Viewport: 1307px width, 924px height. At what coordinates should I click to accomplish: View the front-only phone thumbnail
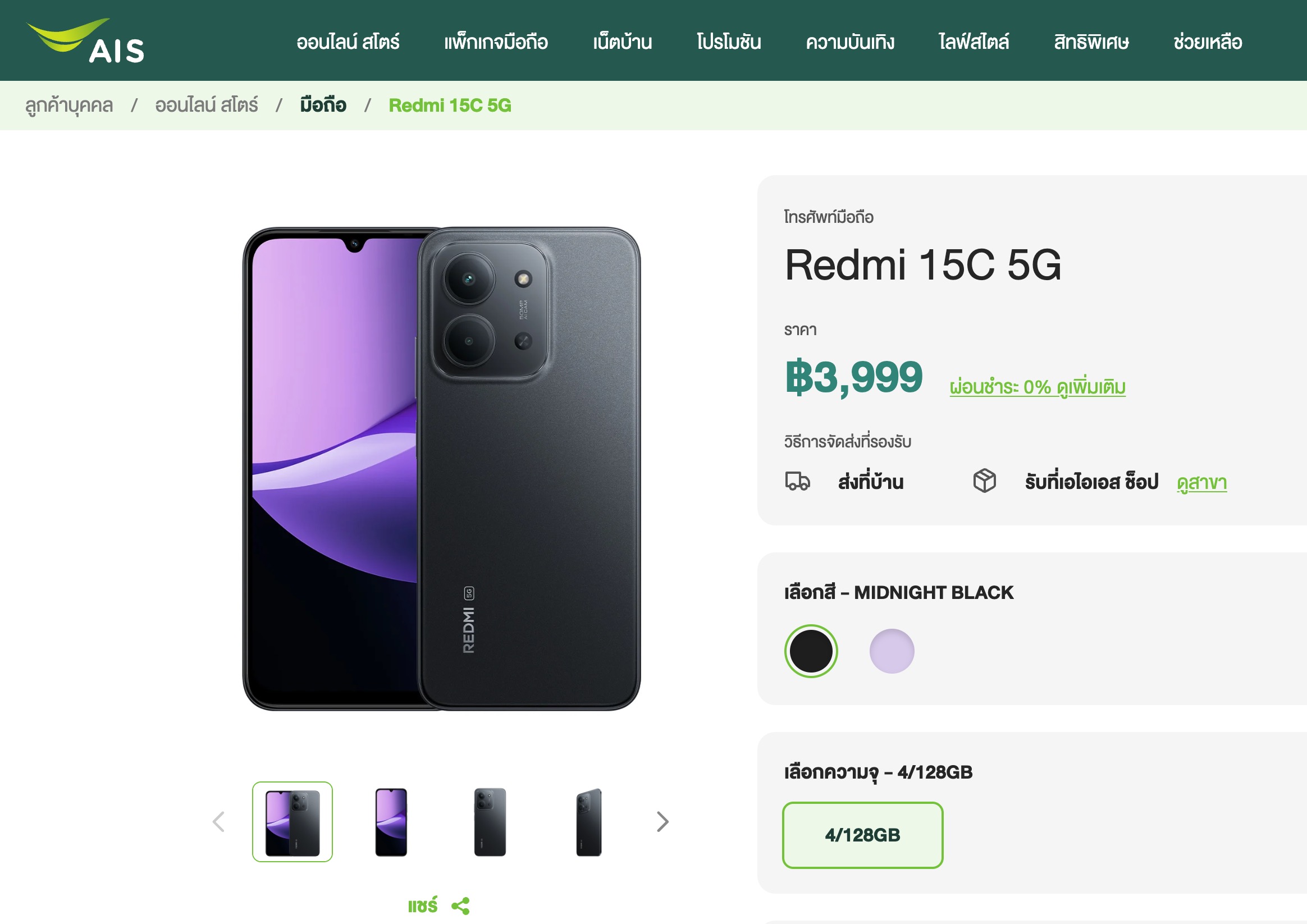[391, 821]
